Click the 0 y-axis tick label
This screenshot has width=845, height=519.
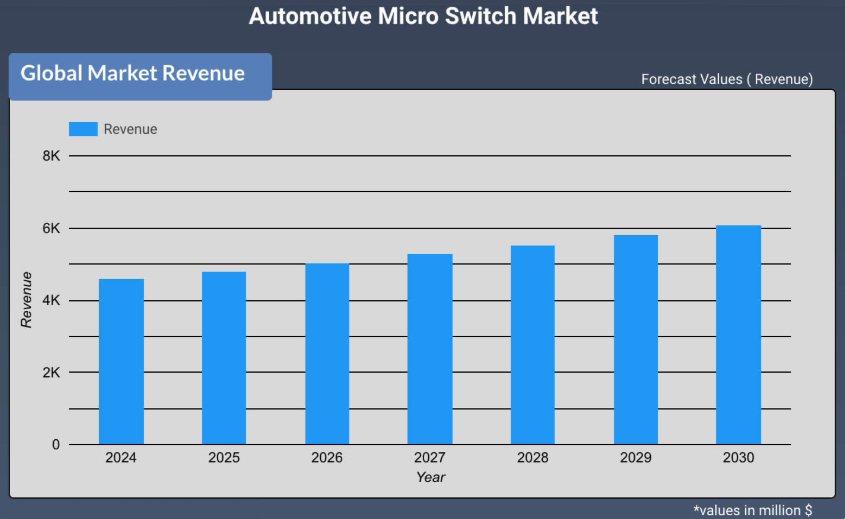click(x=56, y=445)
